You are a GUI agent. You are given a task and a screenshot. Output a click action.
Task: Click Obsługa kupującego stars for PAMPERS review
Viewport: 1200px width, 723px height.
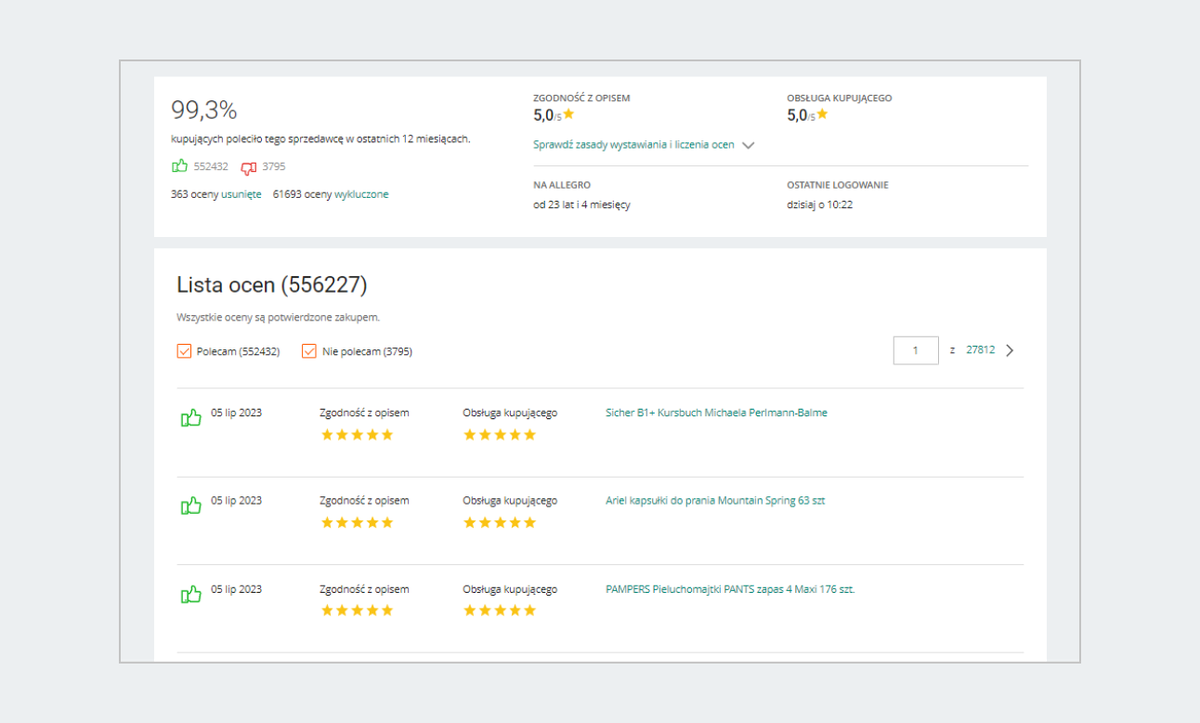coord(500,611)
